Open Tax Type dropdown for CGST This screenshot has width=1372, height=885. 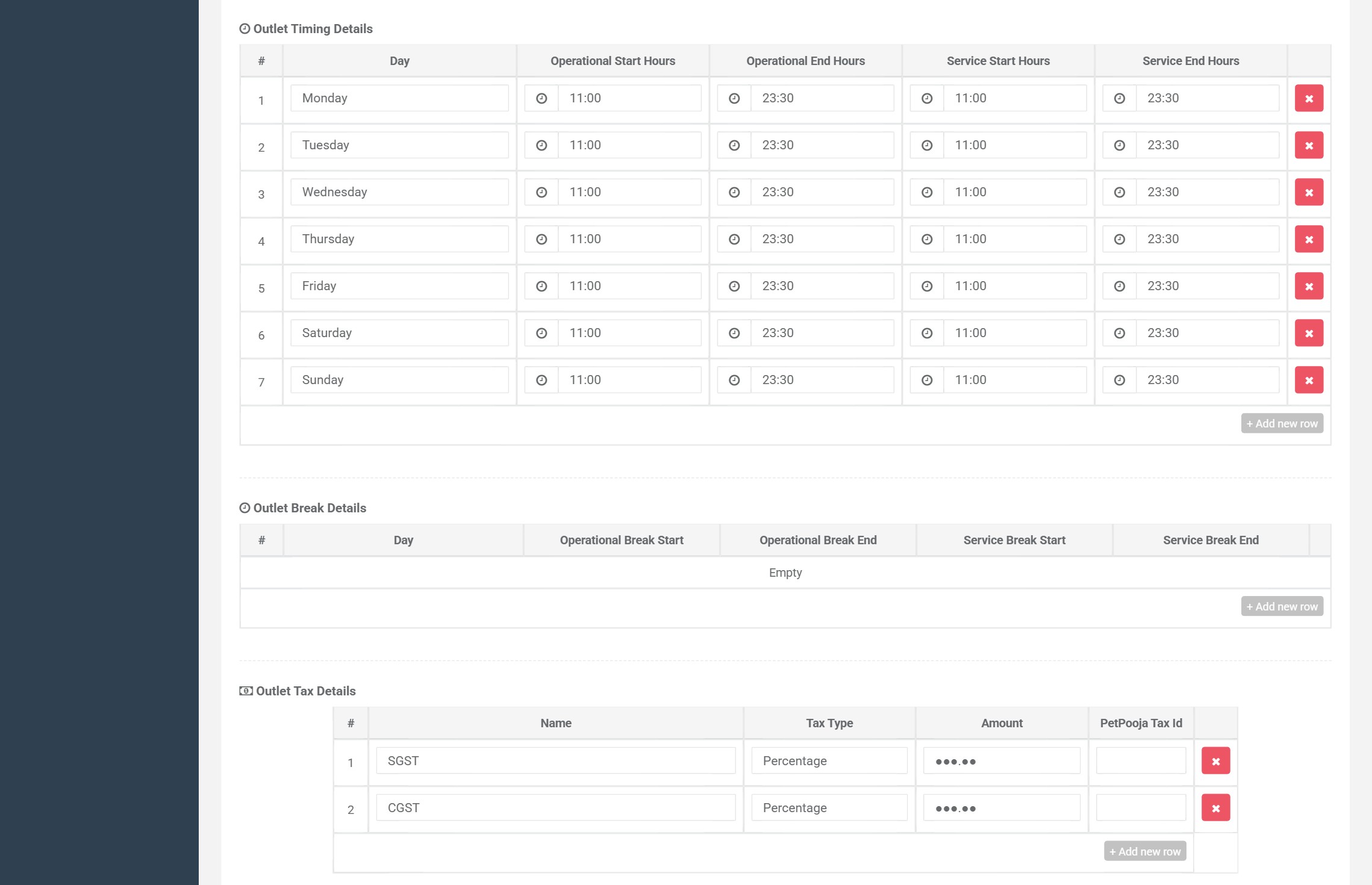(829, 808)
